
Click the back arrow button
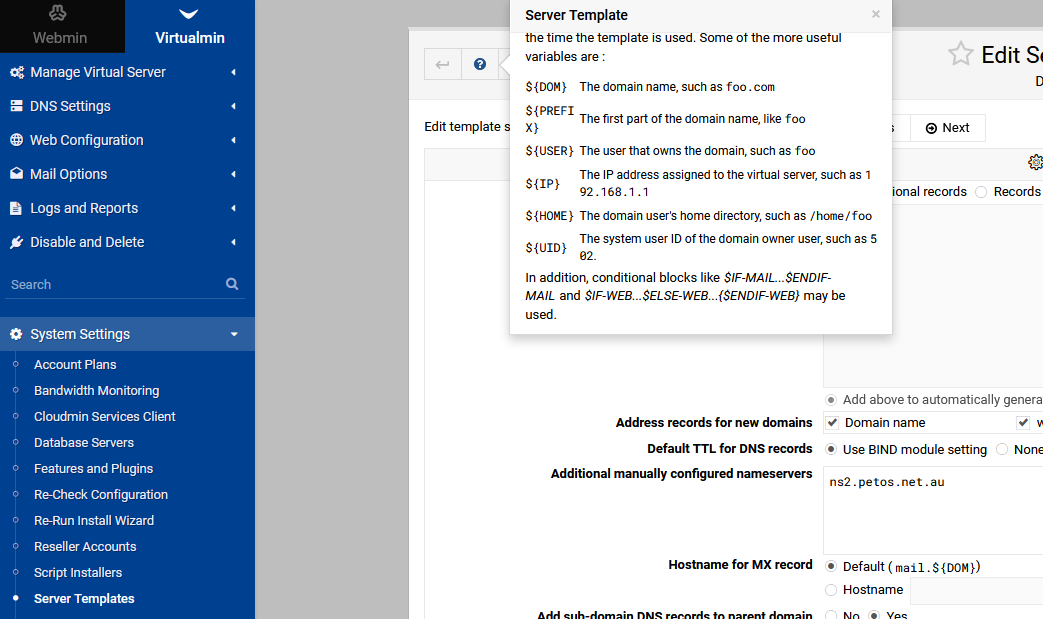tap(442, 64)
